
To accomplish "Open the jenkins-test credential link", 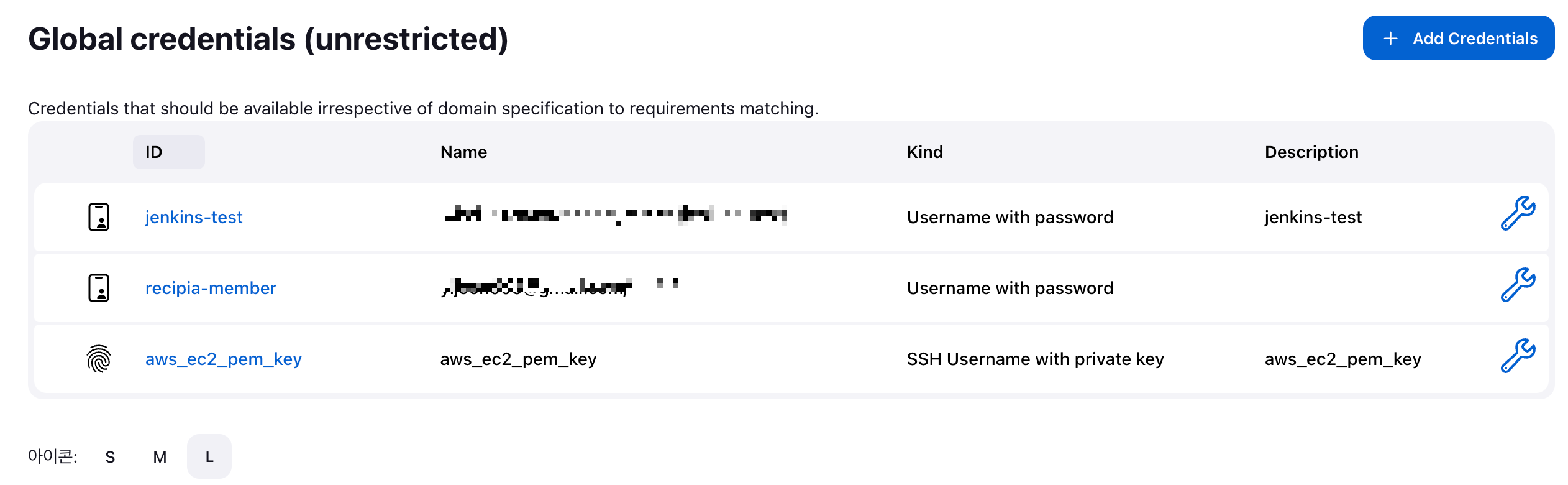I will point(194,217).
